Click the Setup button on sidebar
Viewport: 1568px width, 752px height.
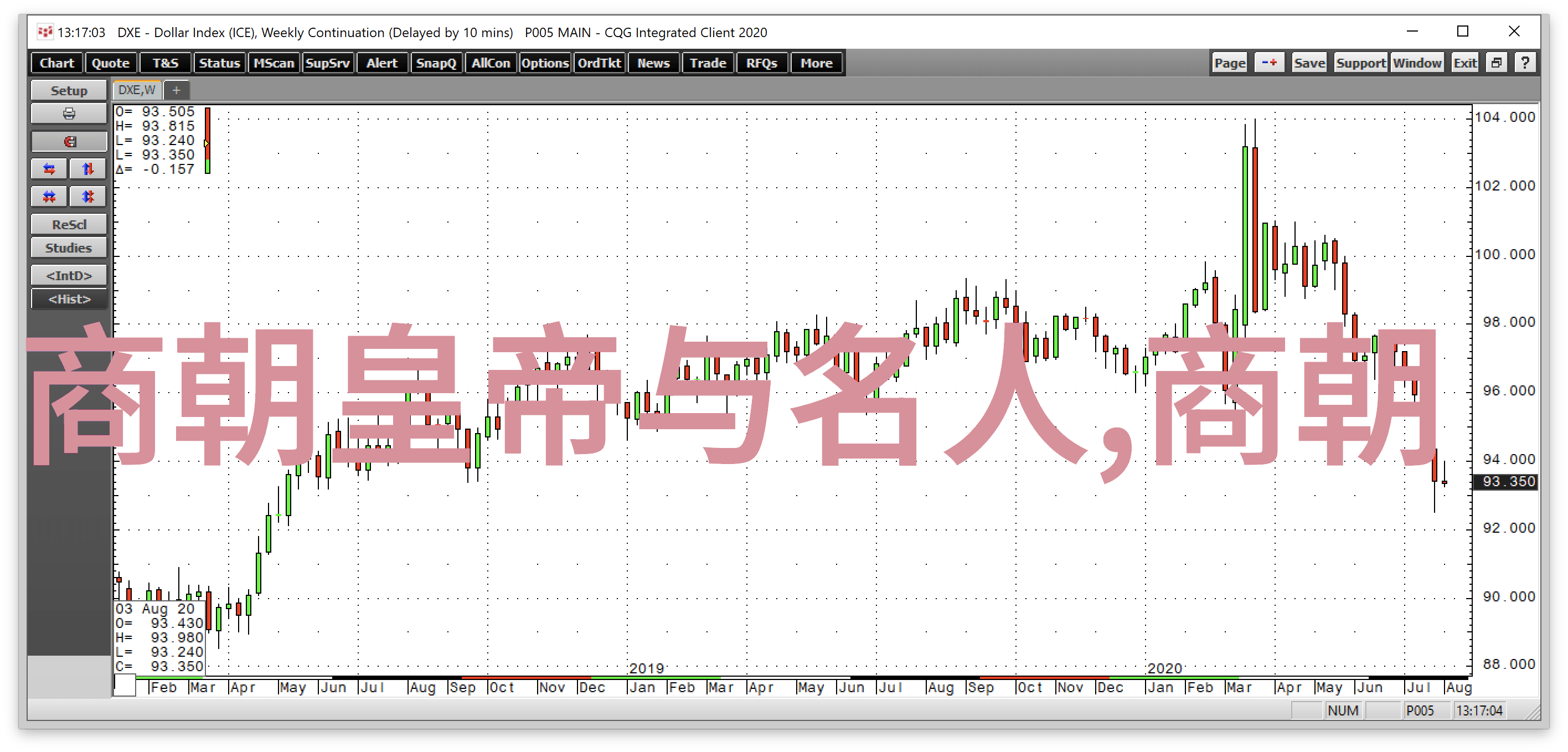pyautogui.click(x=68, y=91)
